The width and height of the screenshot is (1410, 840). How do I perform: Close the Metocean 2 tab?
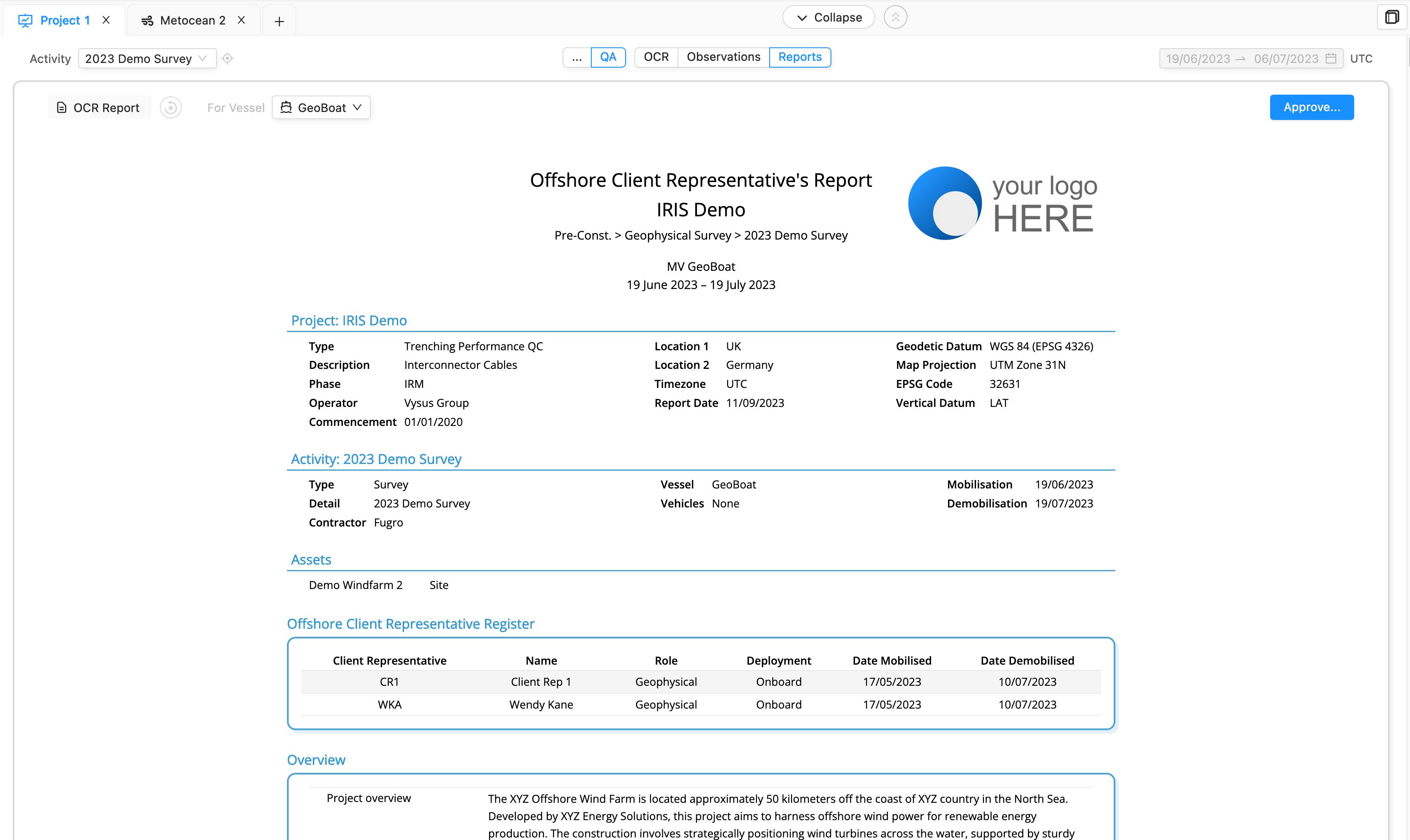[x=241, y=20]
